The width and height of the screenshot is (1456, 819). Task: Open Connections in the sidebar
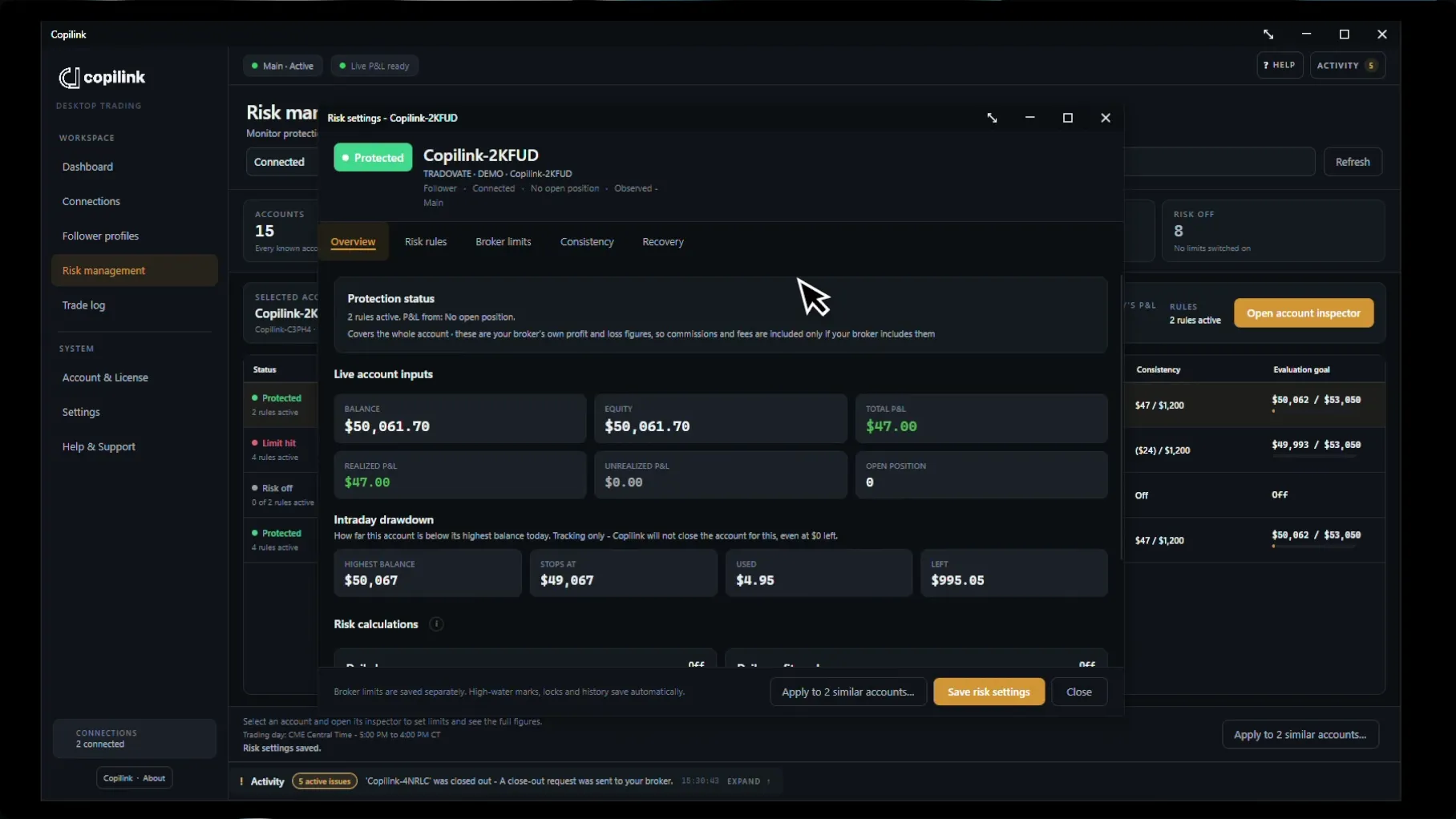[x=135, y=201]
